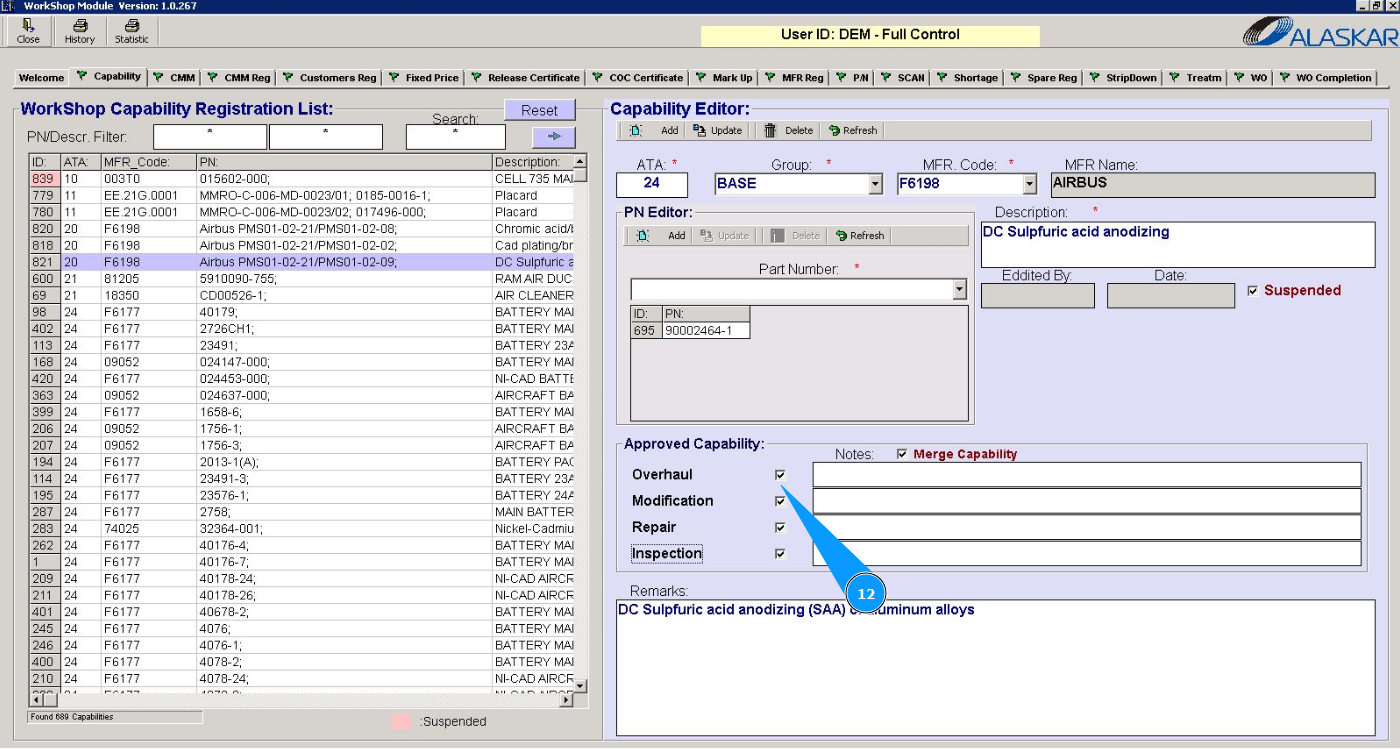
Task: Open the Fixed Price tab
Action: (x=424, y=77)
